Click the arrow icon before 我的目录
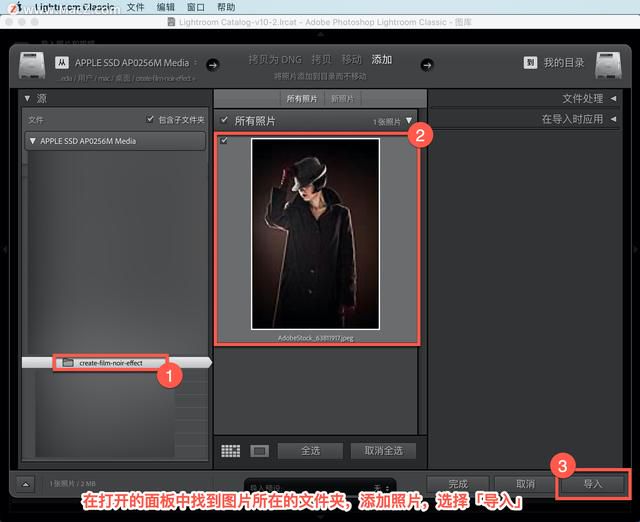 point(427,65)
